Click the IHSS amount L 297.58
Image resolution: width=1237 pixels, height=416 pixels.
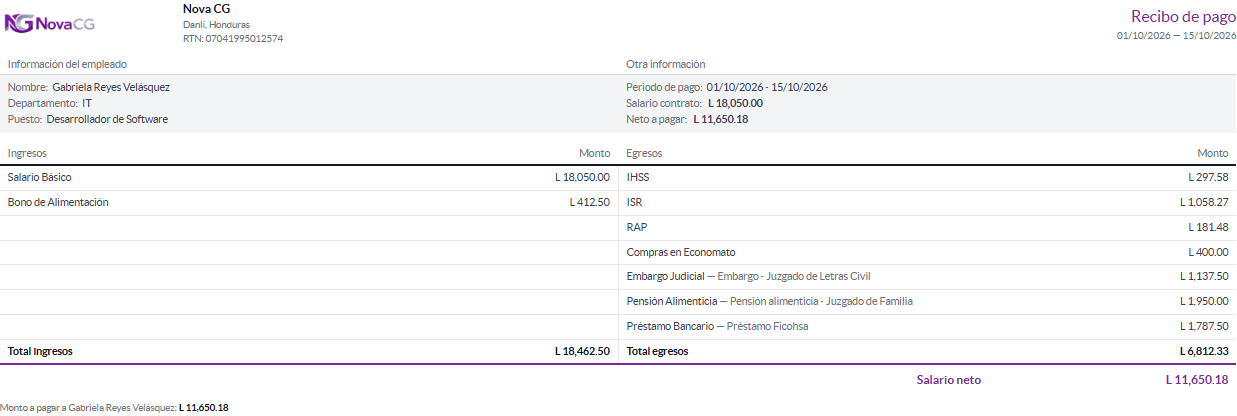tap(1209, 177)
